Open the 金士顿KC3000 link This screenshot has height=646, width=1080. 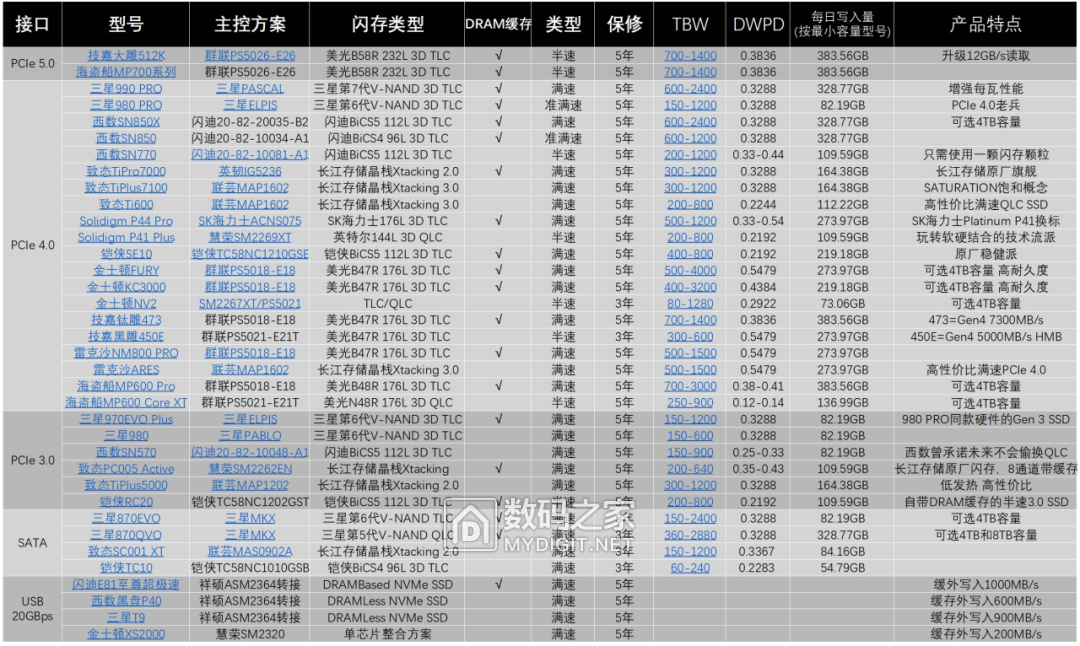pyautogui.click(x=126, y=287)
